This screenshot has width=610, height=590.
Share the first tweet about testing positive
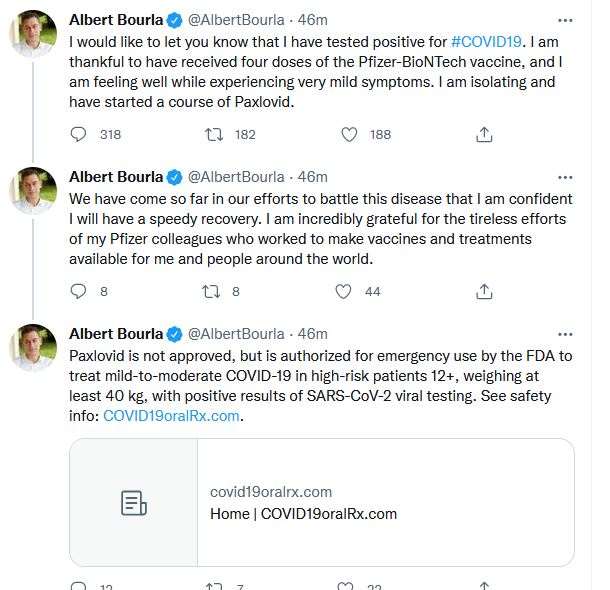(x=483, y=134)
